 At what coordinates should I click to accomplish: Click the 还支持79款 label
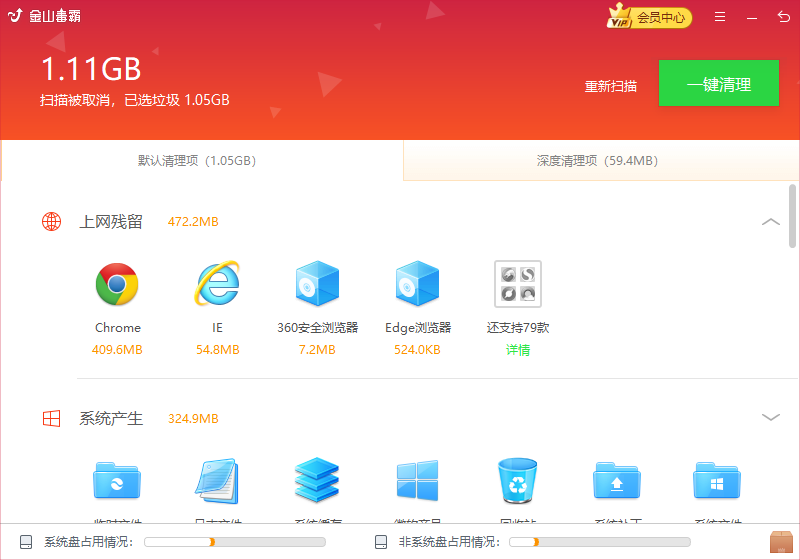coord(518,327)
